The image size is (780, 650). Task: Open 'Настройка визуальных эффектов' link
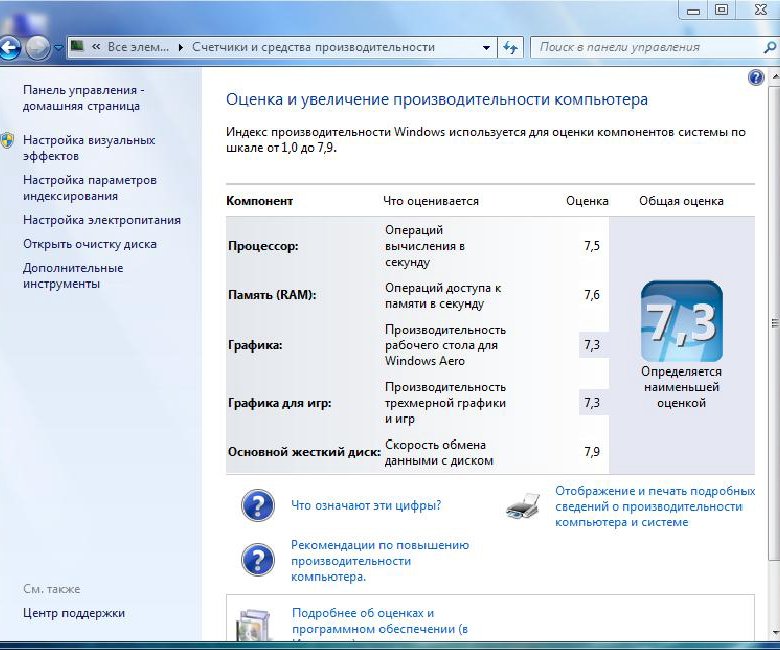[88, 148]
